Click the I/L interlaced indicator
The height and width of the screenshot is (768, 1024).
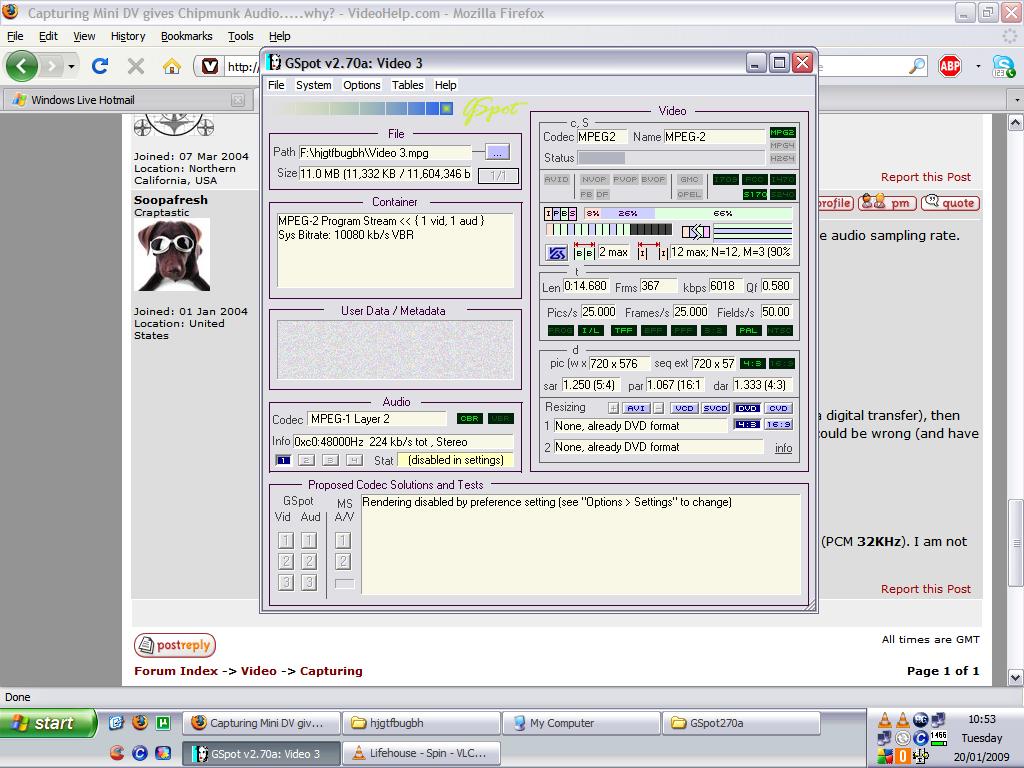coord(591,330)
